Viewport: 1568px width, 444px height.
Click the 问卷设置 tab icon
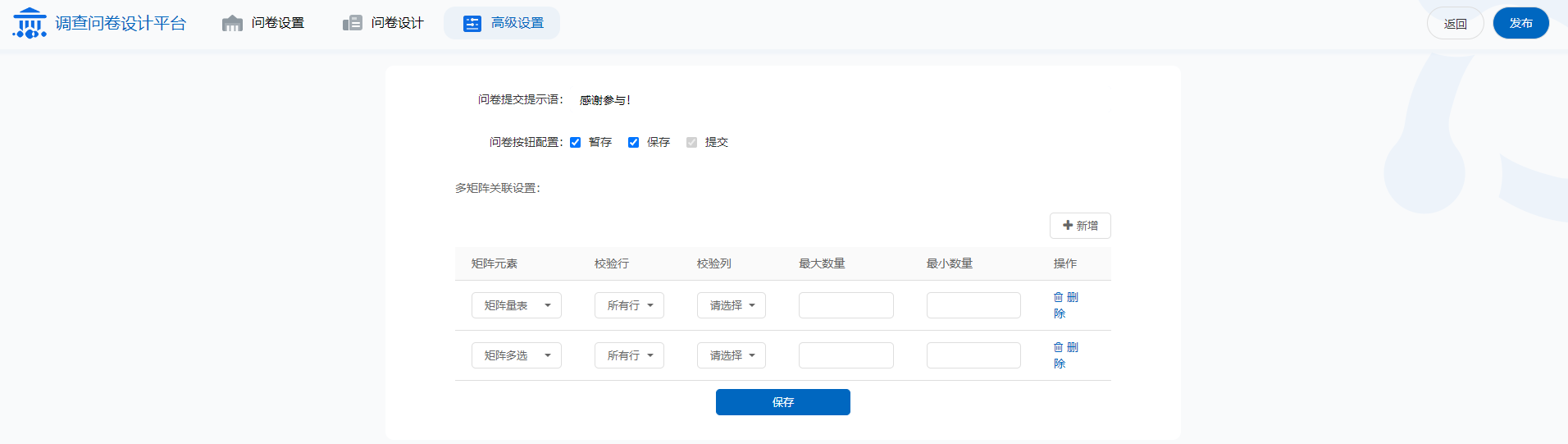pyautogui.click(x=232, y=23)
